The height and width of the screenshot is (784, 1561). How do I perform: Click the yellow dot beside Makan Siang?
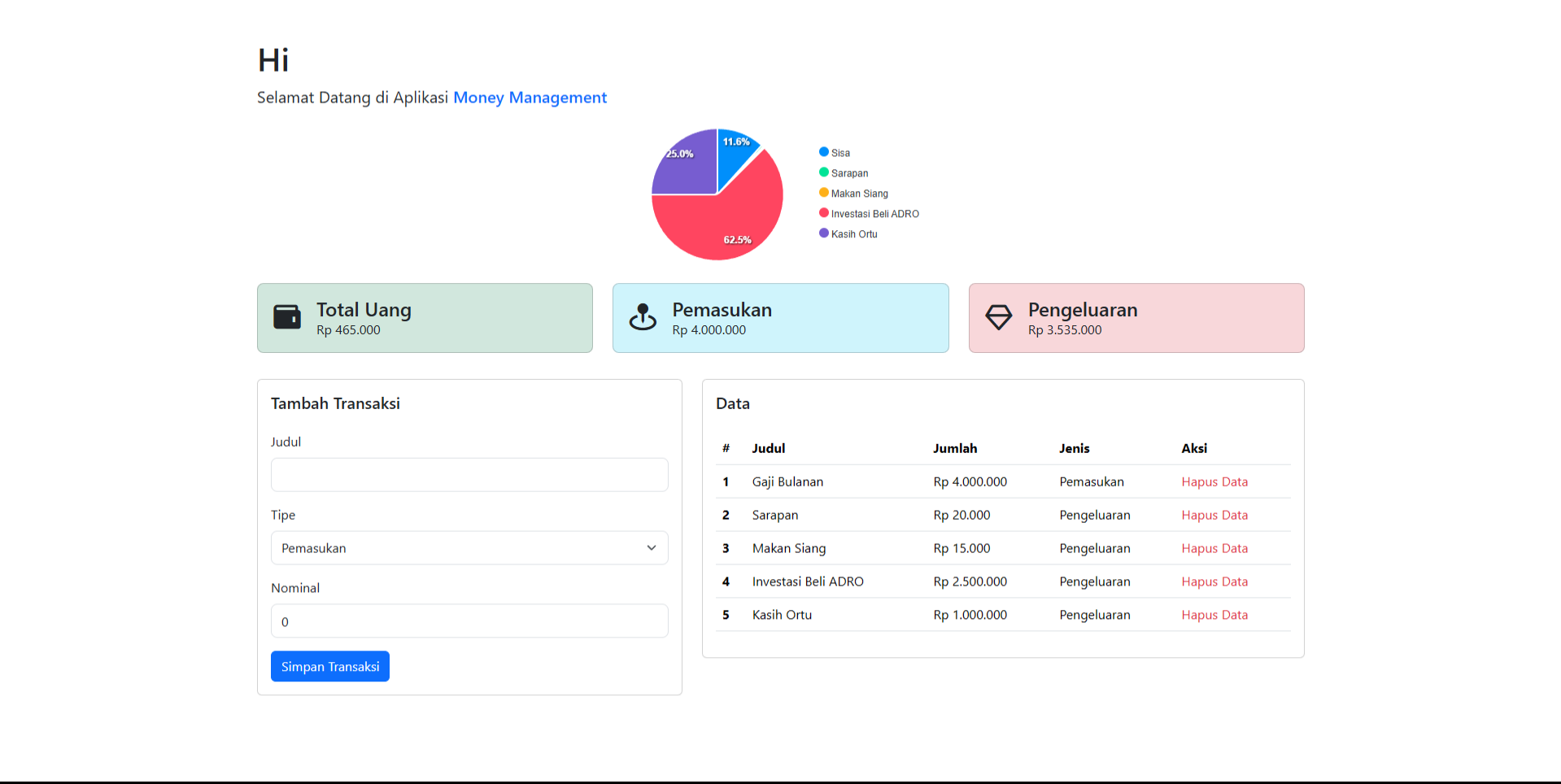[x=823, y=193]
